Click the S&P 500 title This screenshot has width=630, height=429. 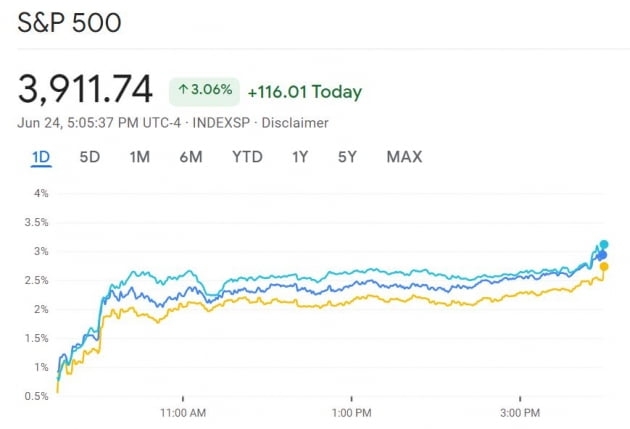(x=69, y=23)
